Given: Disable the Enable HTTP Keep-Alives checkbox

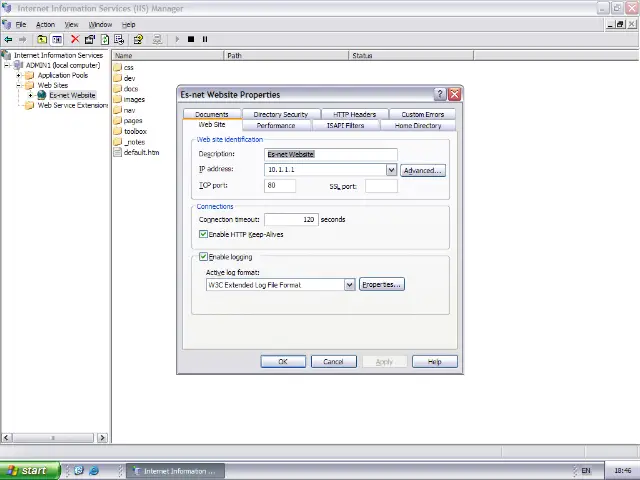Looking at the screenshot, I should click(203, 234).
